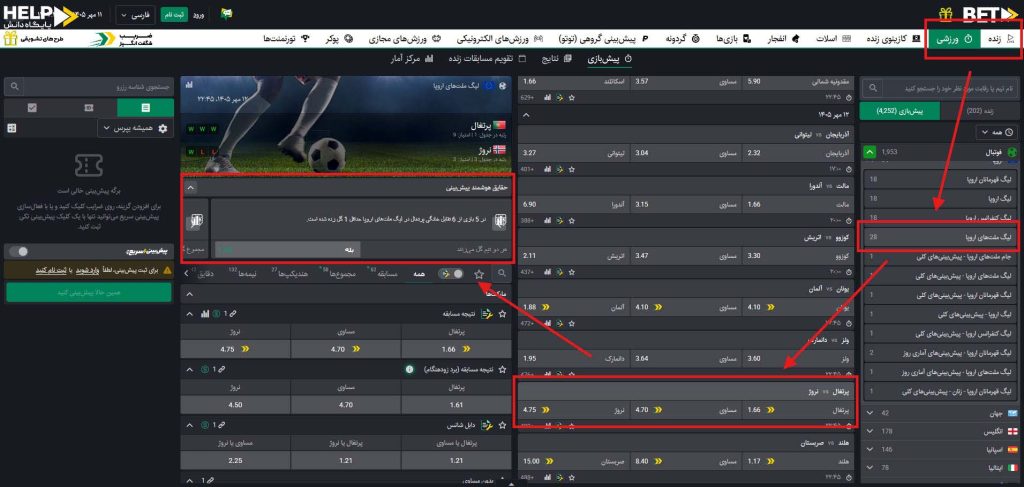Switch to the نتایج results tab

556,59
